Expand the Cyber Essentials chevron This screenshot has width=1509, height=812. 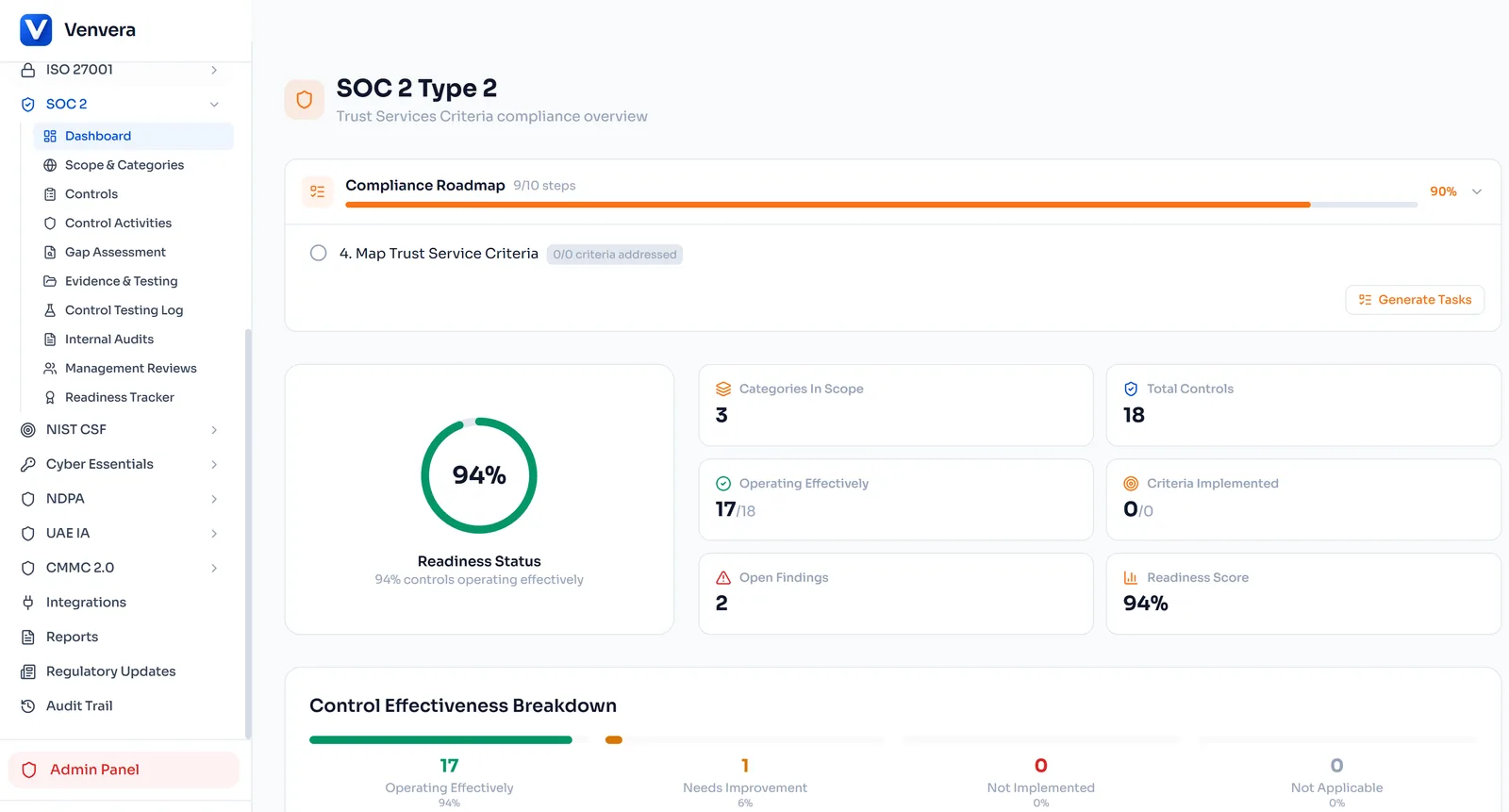[214, 464]
